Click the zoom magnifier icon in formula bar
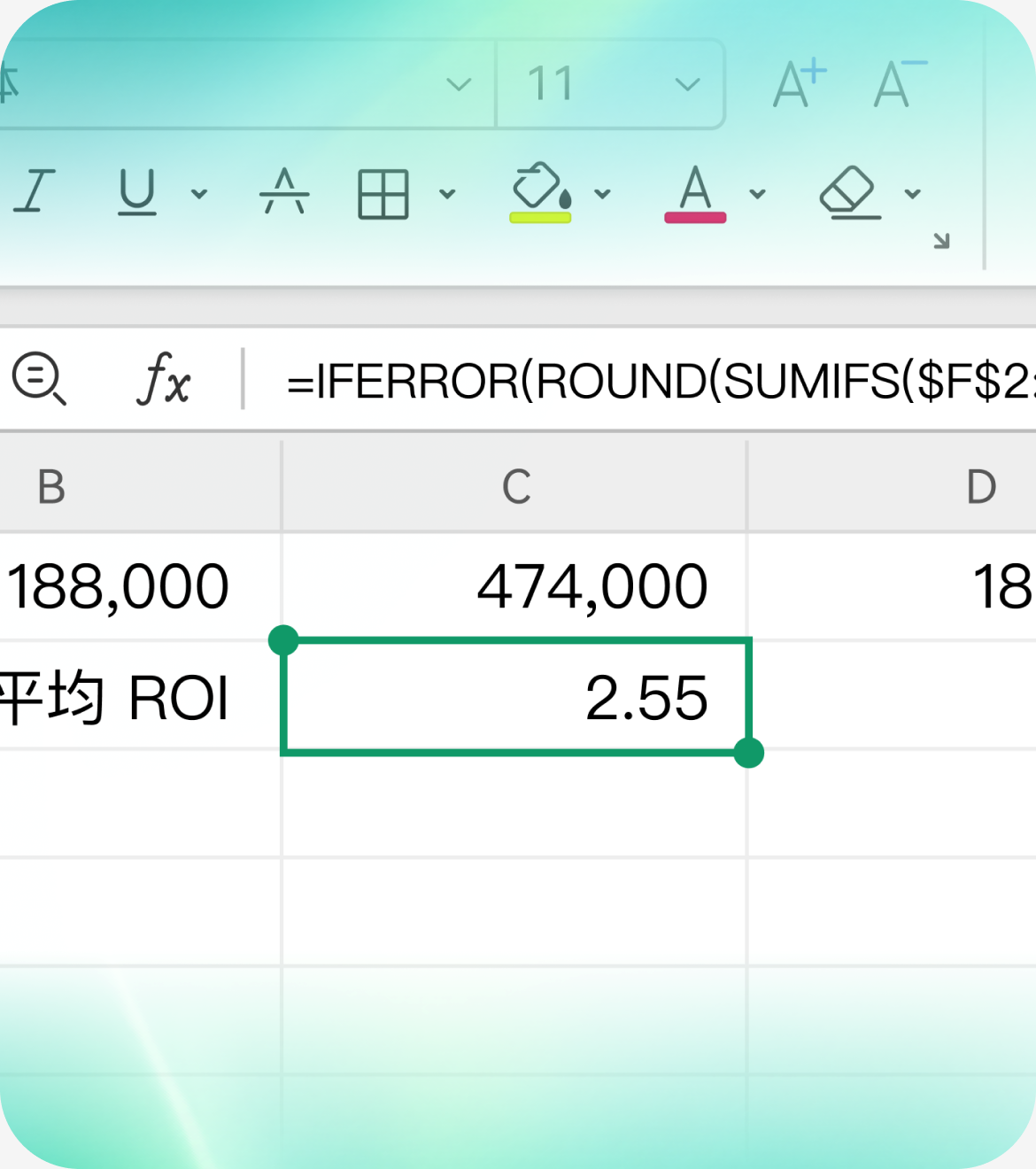Screen dimensions: 1036x1169 pyautogui.click(x=39, y=379)
